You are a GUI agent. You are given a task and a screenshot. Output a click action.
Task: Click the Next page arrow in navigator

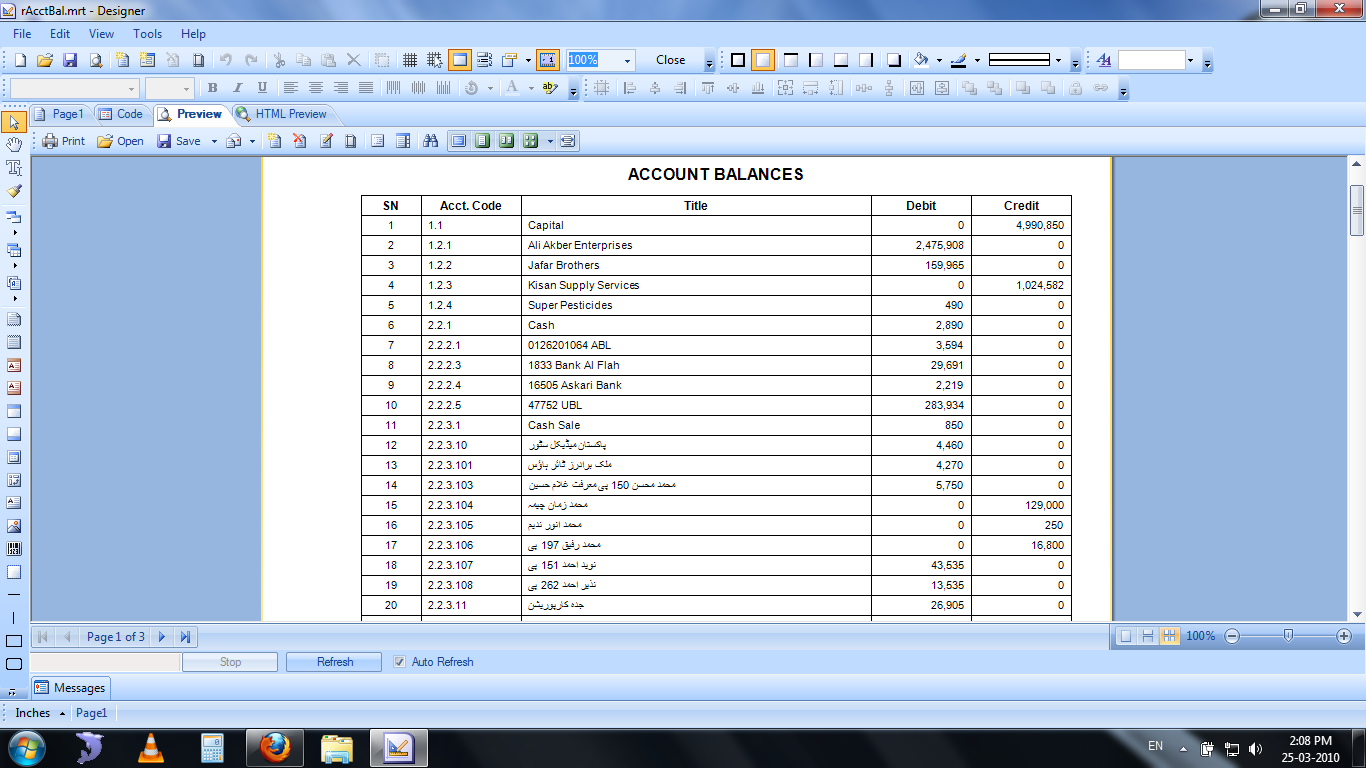[162, 636]
